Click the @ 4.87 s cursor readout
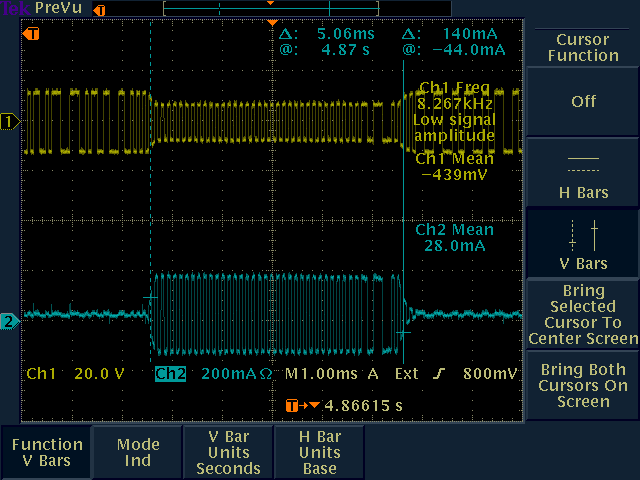This screenshot has height=480, width=640. [324, 50]
